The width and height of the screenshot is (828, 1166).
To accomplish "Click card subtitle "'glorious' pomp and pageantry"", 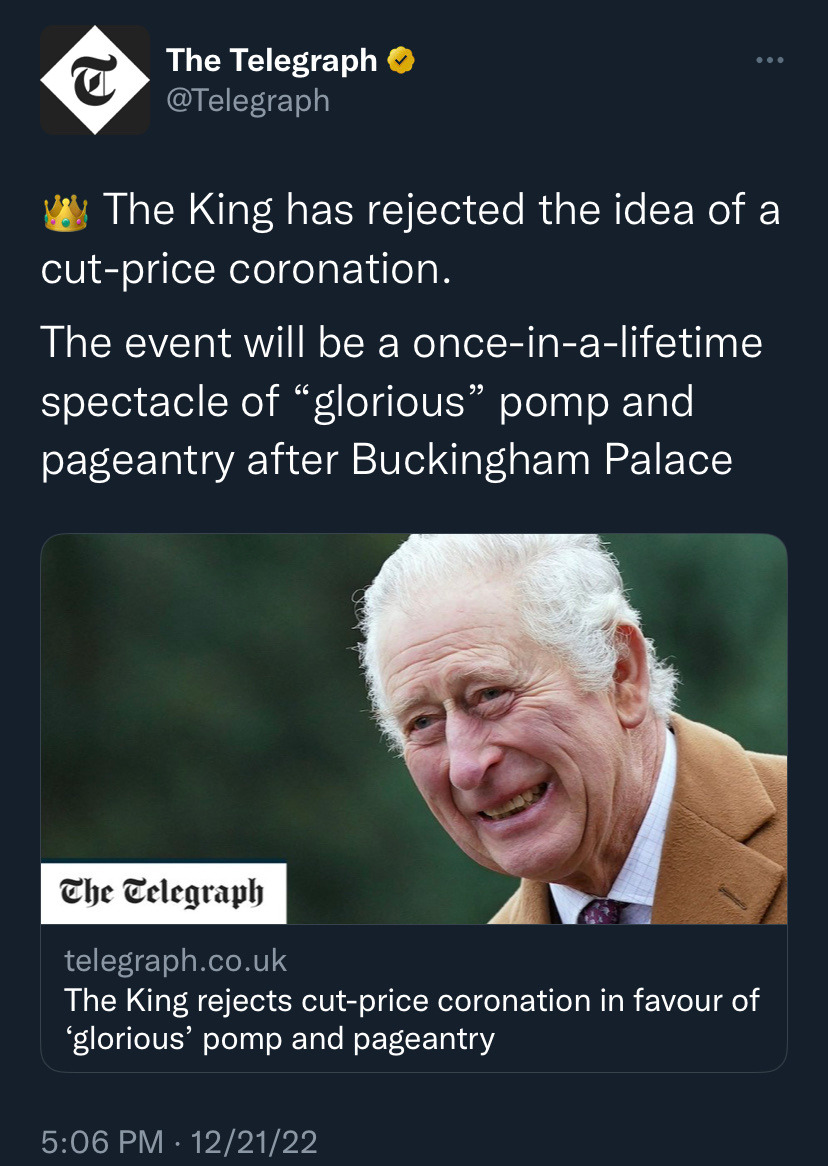I will (280, 1039).
